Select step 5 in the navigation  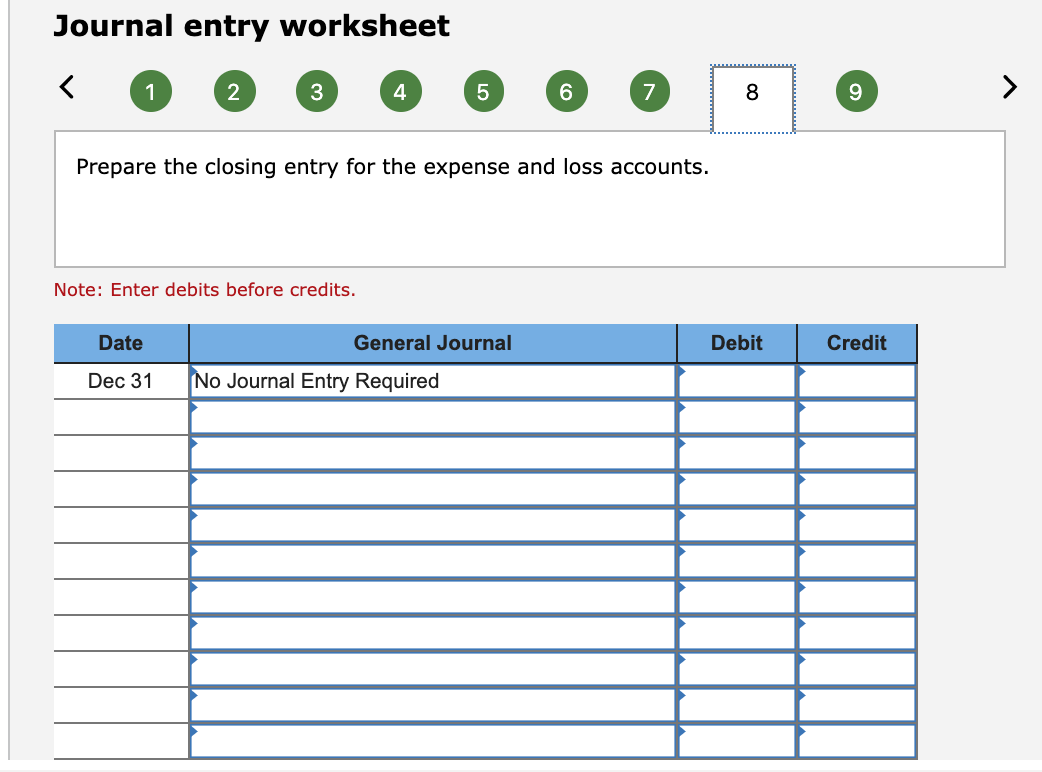pos(483,91)
